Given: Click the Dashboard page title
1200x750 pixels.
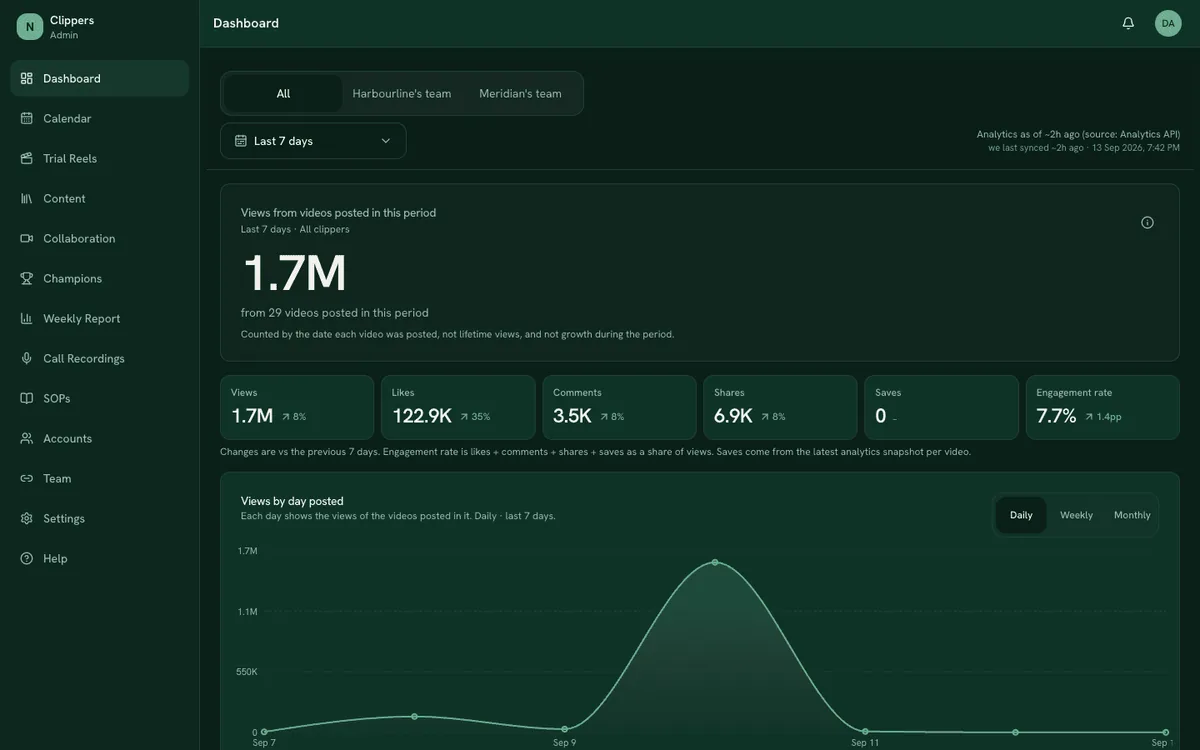Looking at the screenshot, I should [246, 23].
